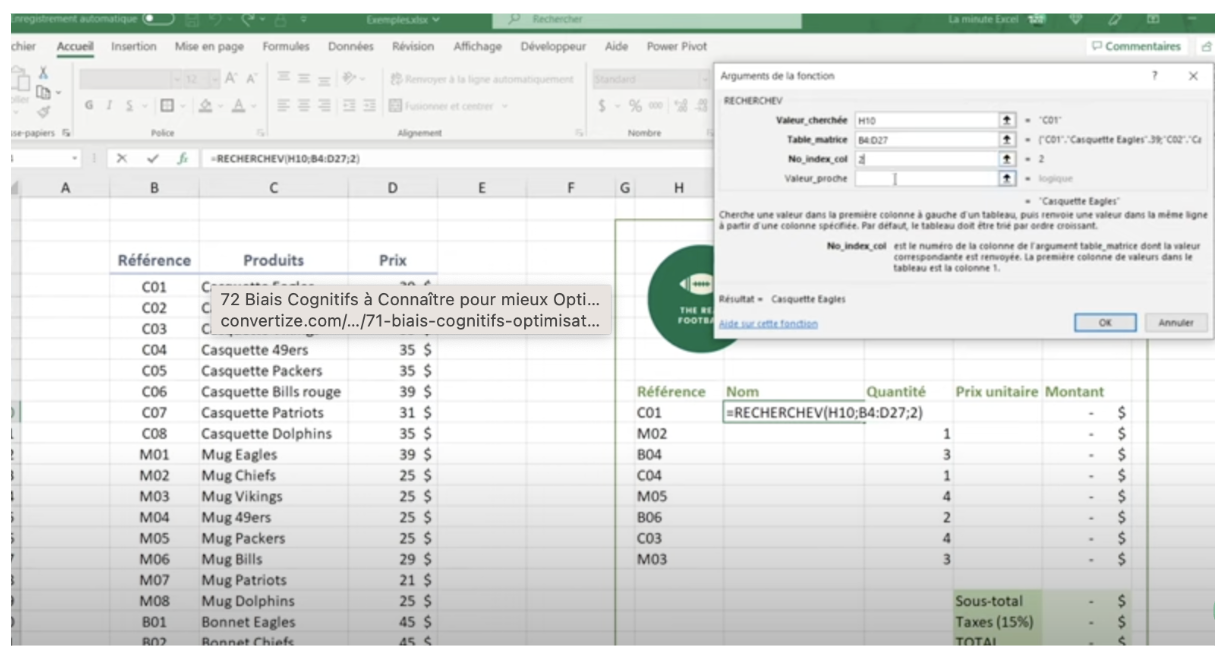Decrease font size with the smaller A

[252, 80]
